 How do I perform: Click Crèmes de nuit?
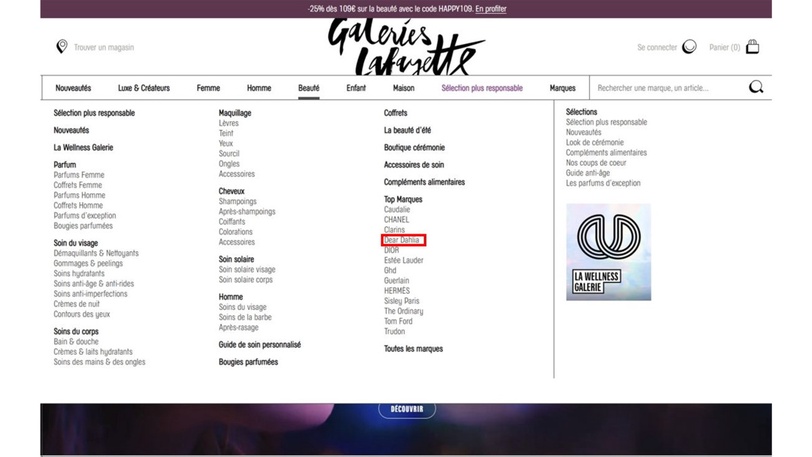[x=76, y=304]
